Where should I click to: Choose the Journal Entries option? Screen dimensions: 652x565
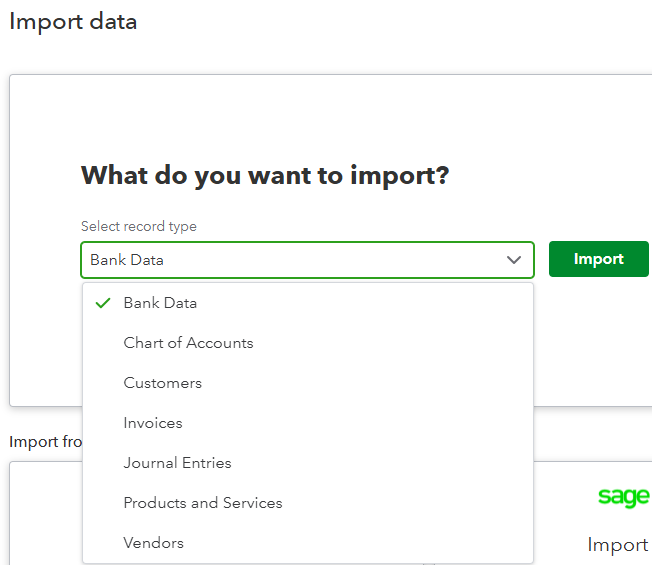(177, 463)
